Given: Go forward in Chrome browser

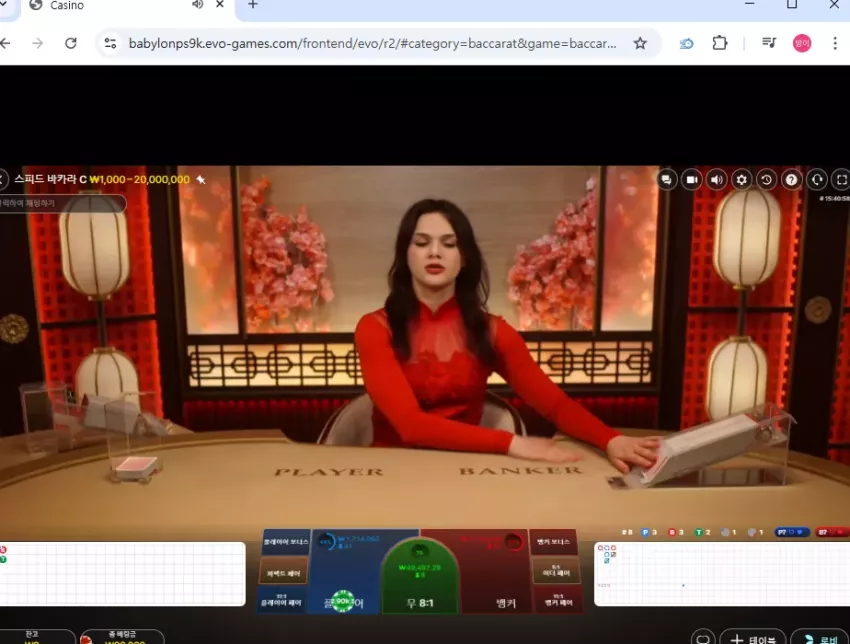Looking at the screenshot, I should (x=37, y=43).
